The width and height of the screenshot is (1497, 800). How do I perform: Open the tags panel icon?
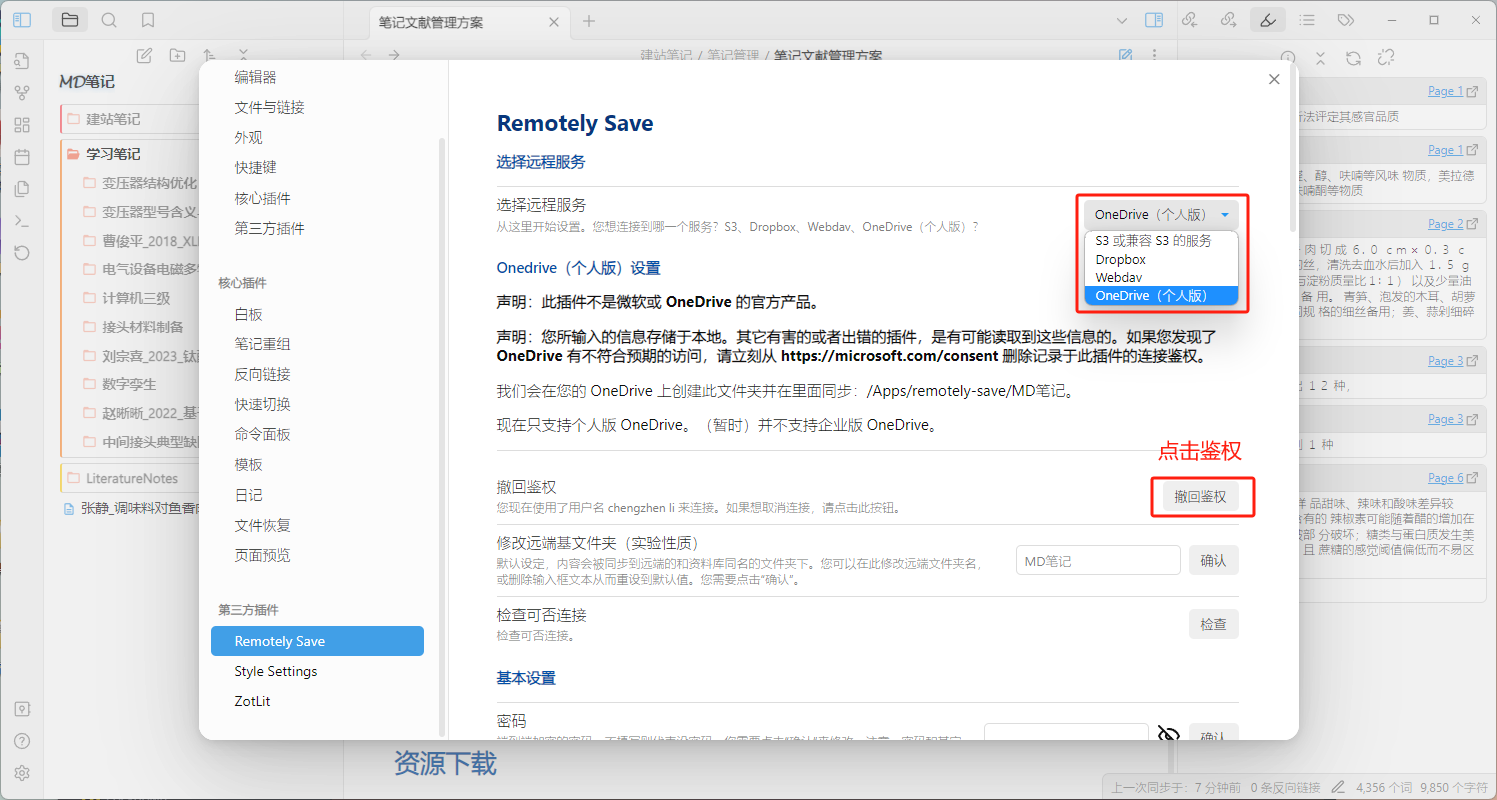point(1346,19)
